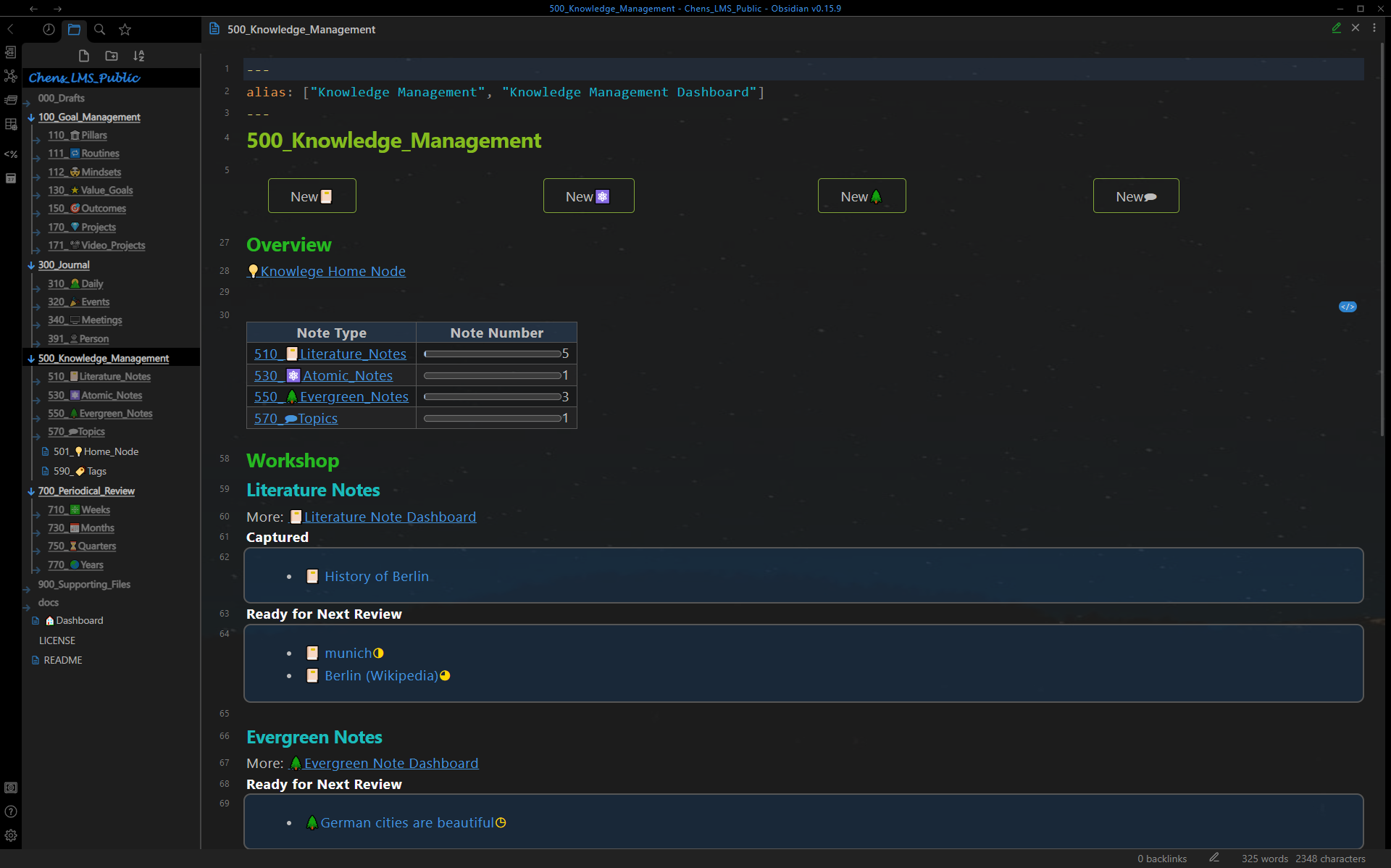Navigate forward using title bar arrow
This screenshot has width=1391, height=868.
pyautogui.click(x=58, y=9)
